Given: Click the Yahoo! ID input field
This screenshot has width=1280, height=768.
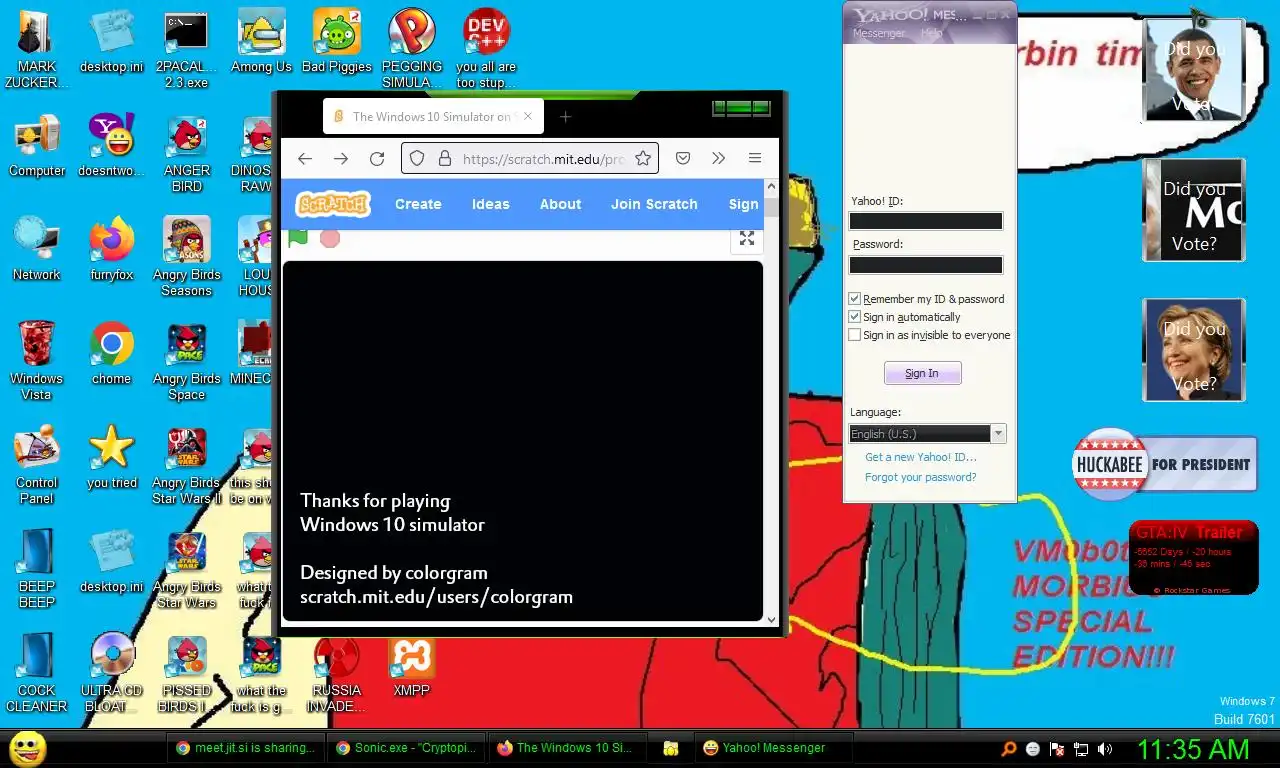Looking at the screenshot, I should [x=926, y=221].
